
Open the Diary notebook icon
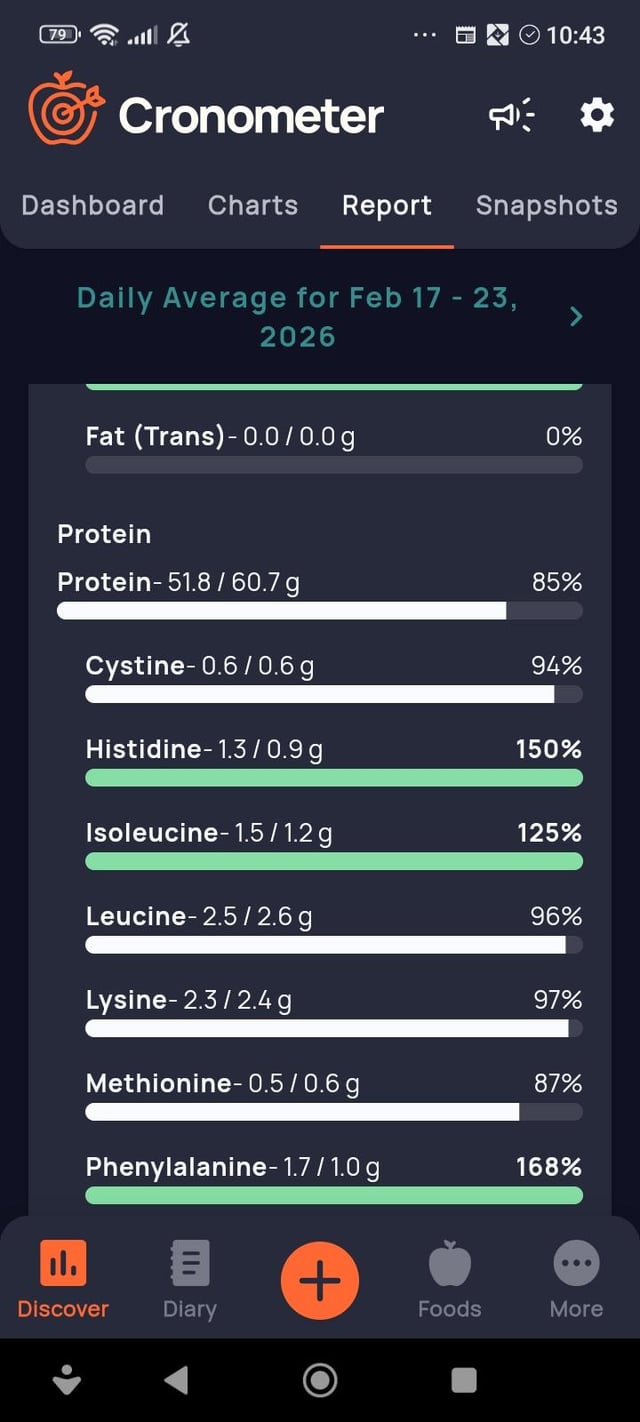point(189,1262)
